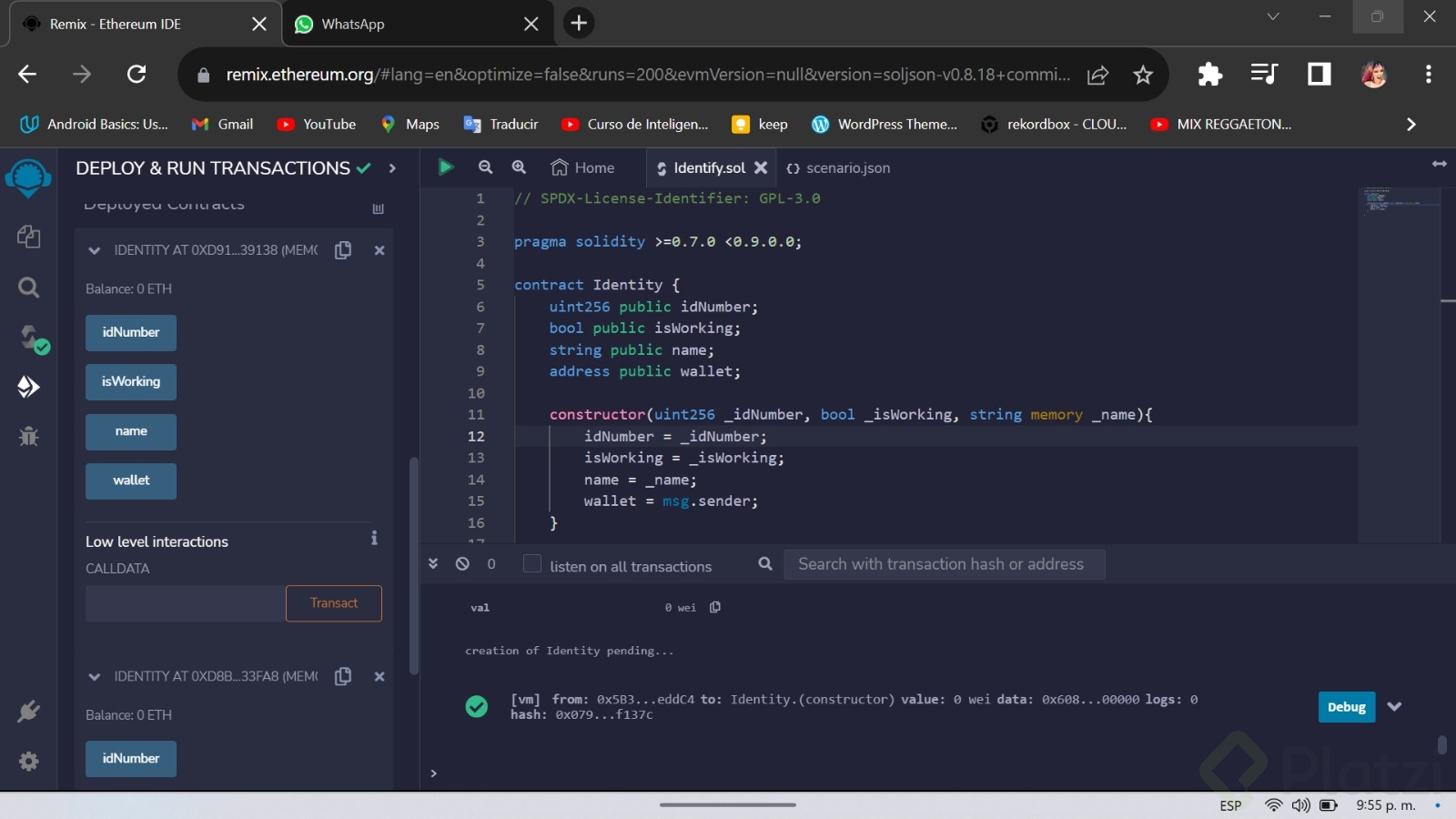Zoom in the editor with magnifier plus

click(519, 167)
